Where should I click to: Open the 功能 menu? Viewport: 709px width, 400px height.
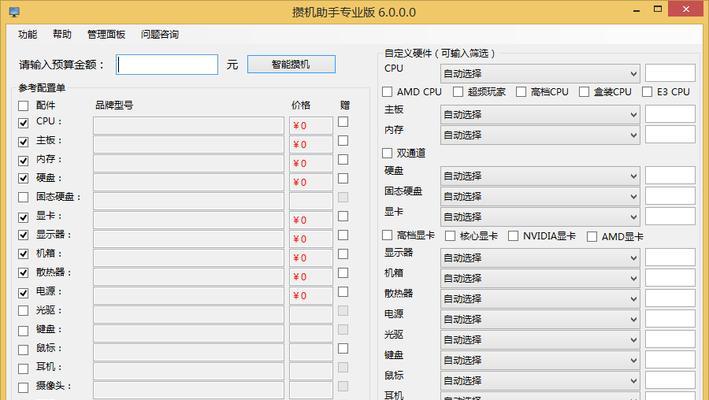(28, 34)
